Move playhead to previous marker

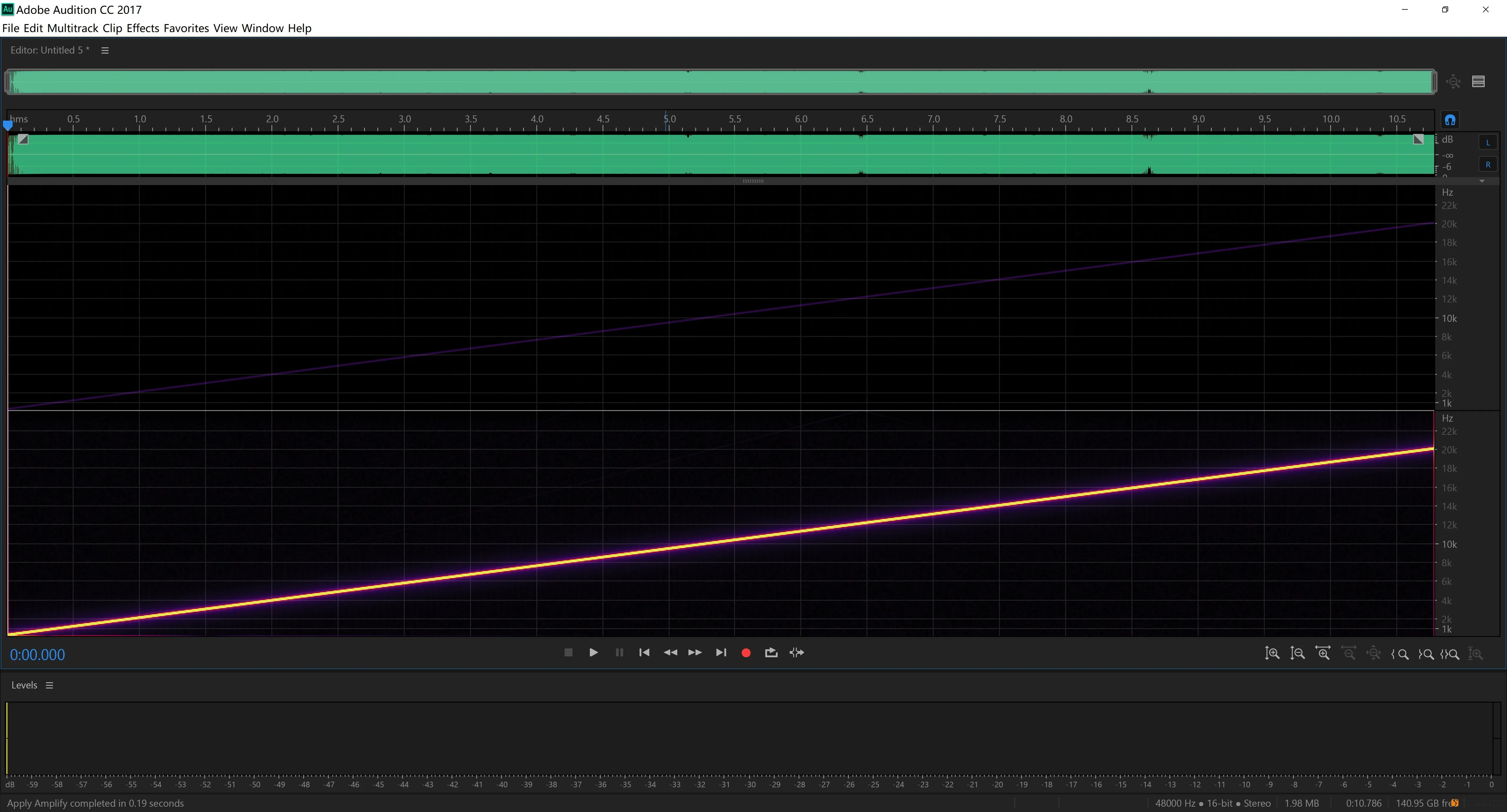(x=644, y=653)
